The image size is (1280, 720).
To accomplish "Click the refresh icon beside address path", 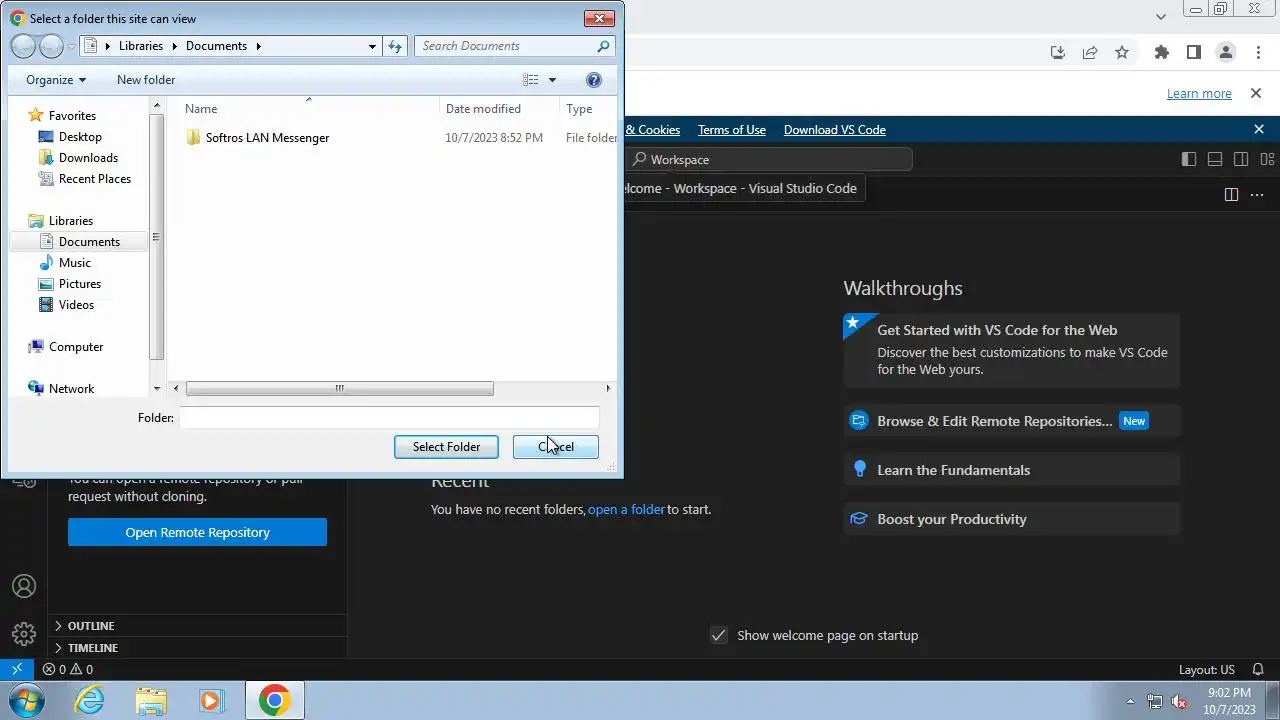I will click(x=395, y=46).
